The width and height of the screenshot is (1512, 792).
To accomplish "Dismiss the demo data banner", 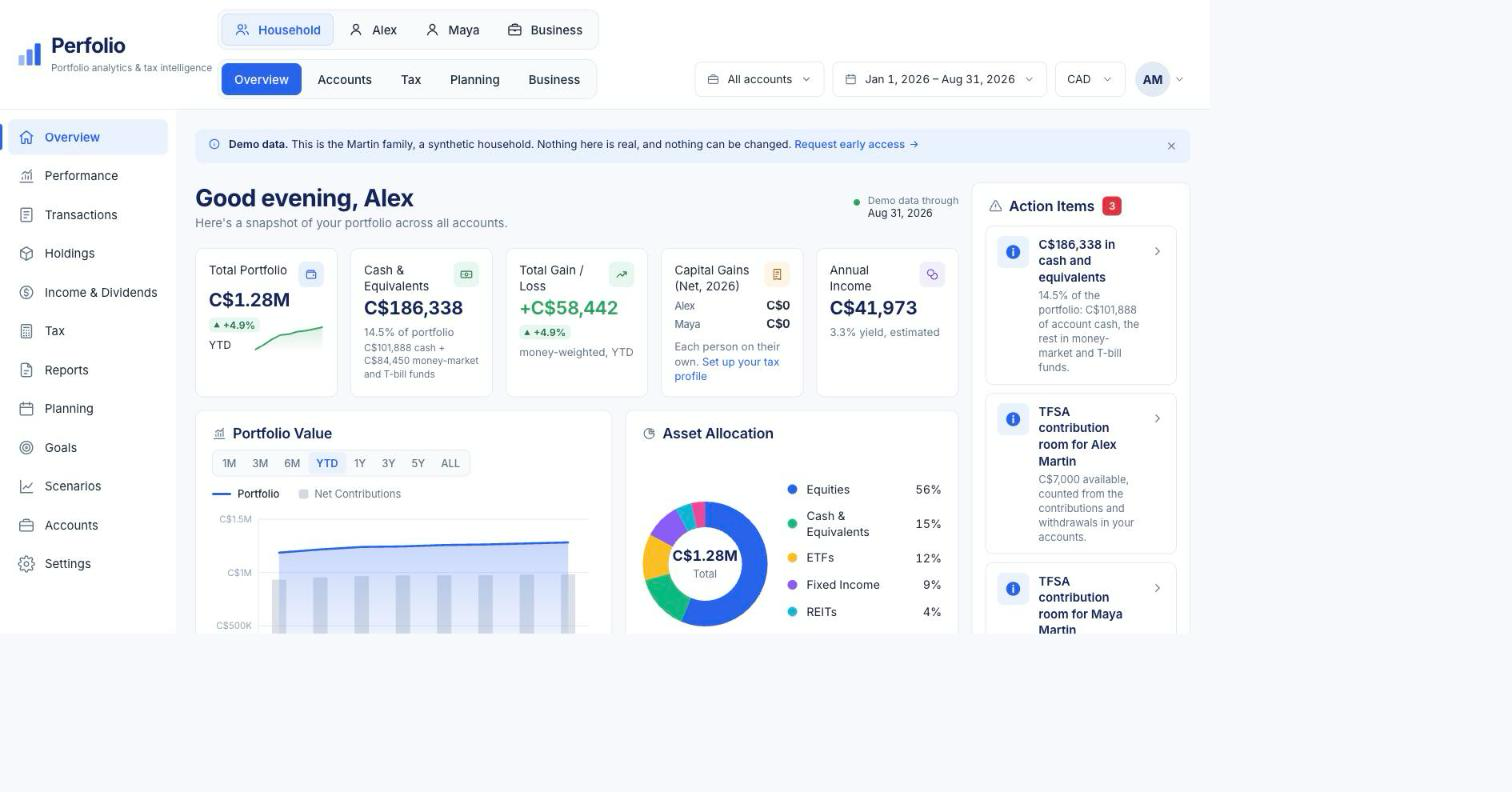I will [1171, 146].
